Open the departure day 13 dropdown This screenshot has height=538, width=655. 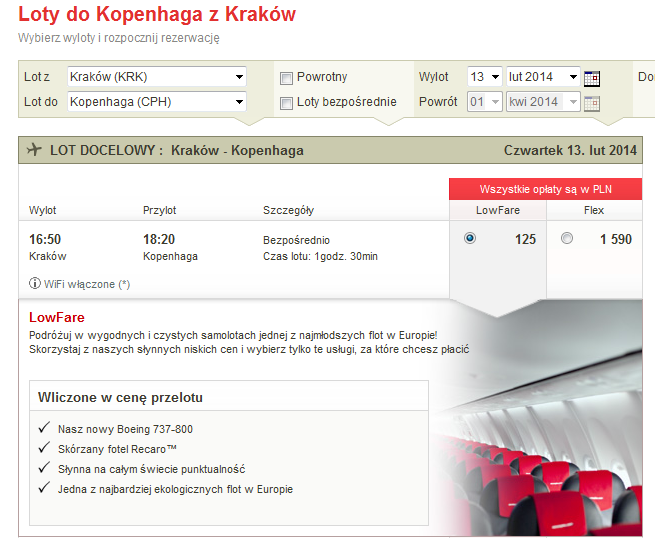tap(485, 77)
